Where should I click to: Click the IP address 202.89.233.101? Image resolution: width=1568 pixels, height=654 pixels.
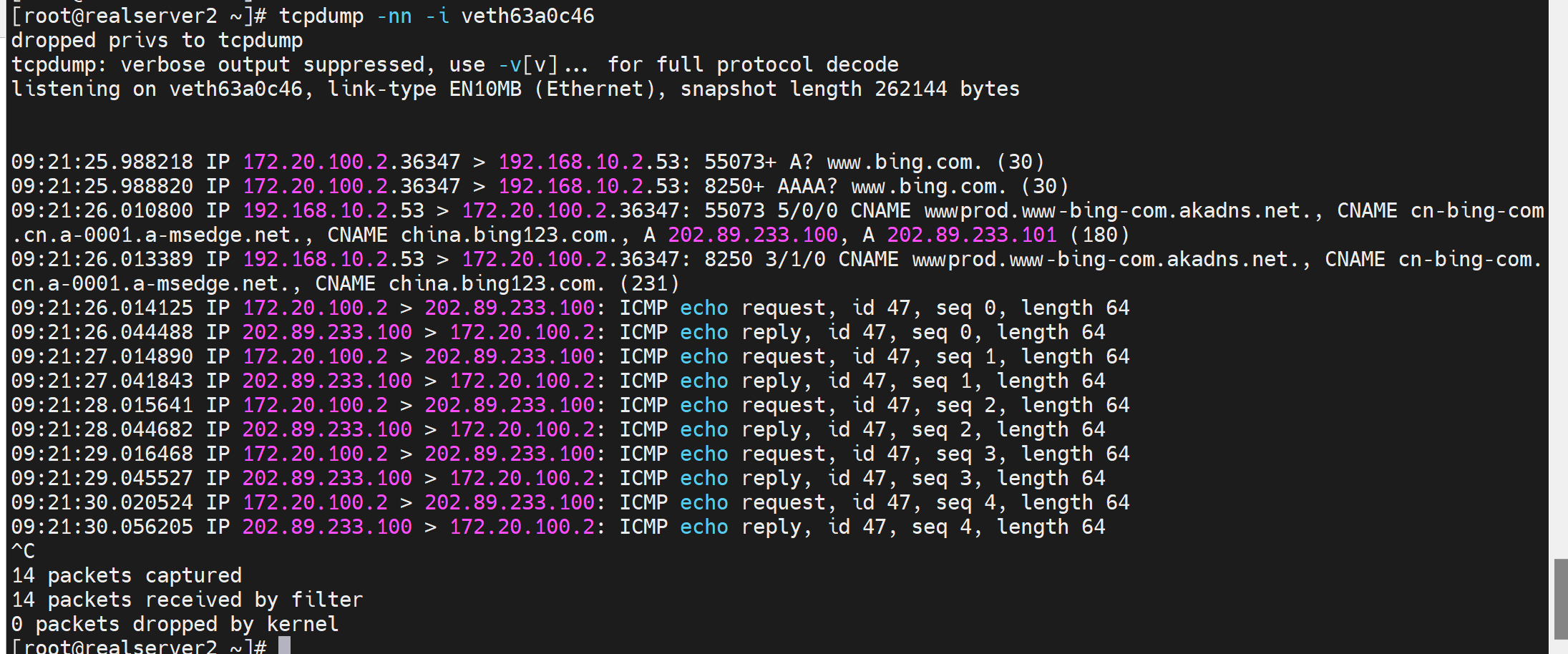(x=971, y=235)
